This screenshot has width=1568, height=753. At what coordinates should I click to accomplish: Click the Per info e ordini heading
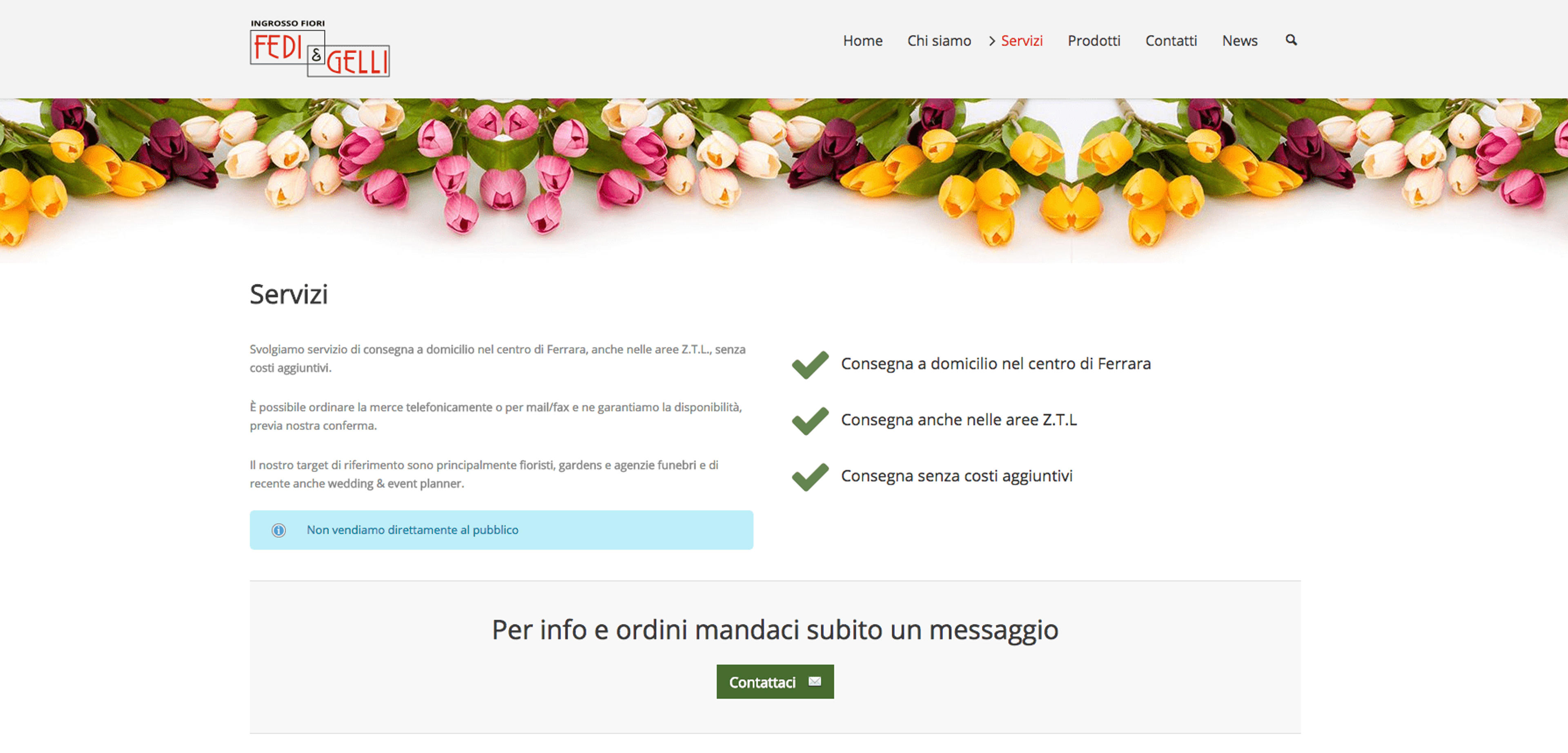click(x=775, y=630)
